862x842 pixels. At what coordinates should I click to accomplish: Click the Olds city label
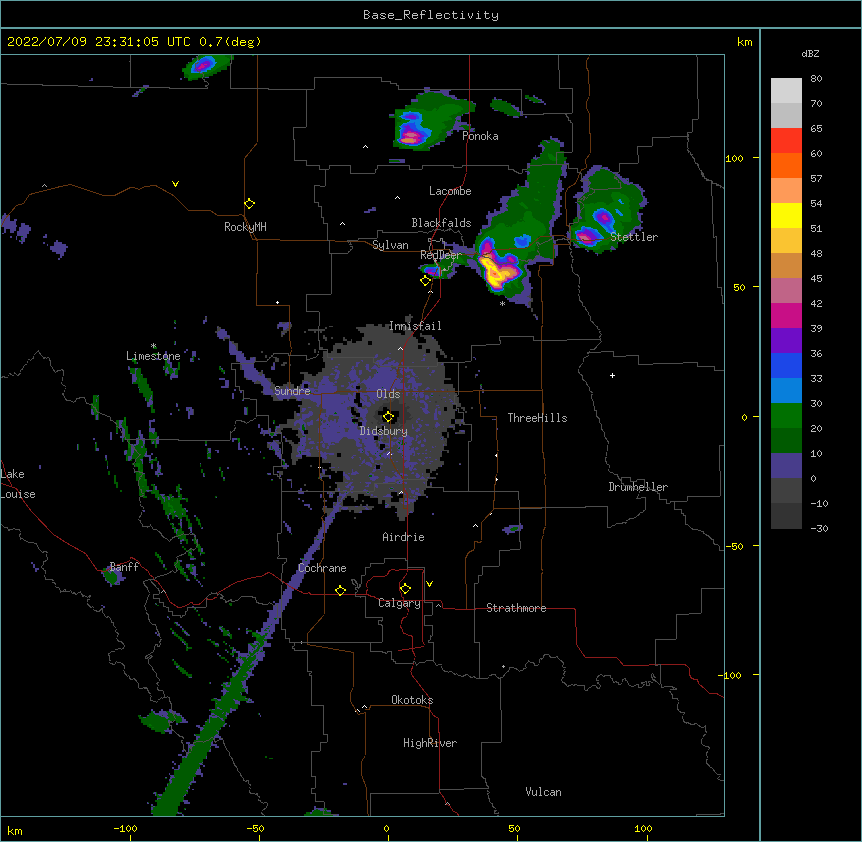(388, 394)
